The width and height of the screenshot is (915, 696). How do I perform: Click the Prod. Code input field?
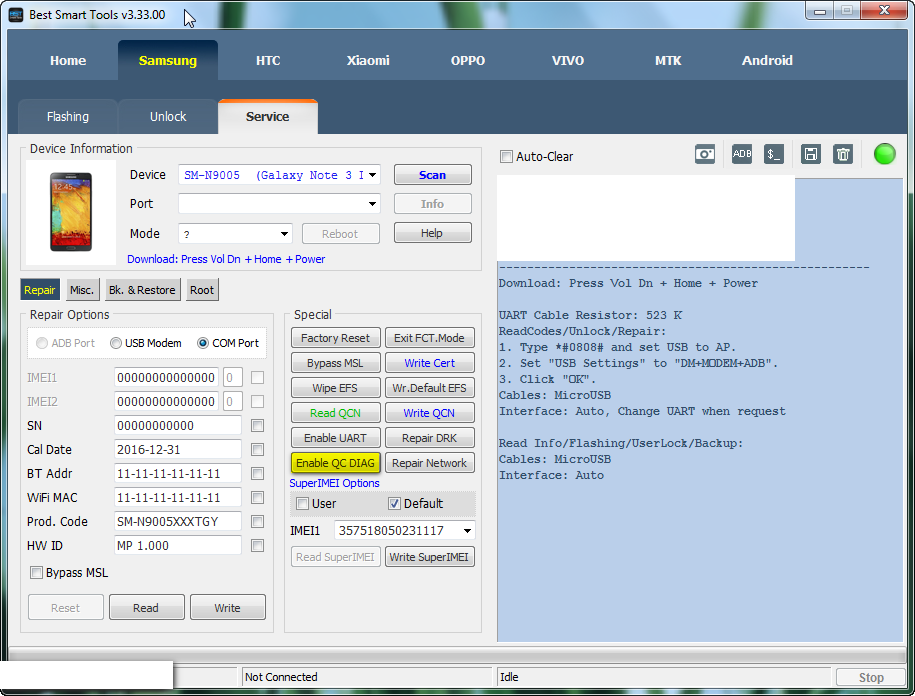pos(178,522)
